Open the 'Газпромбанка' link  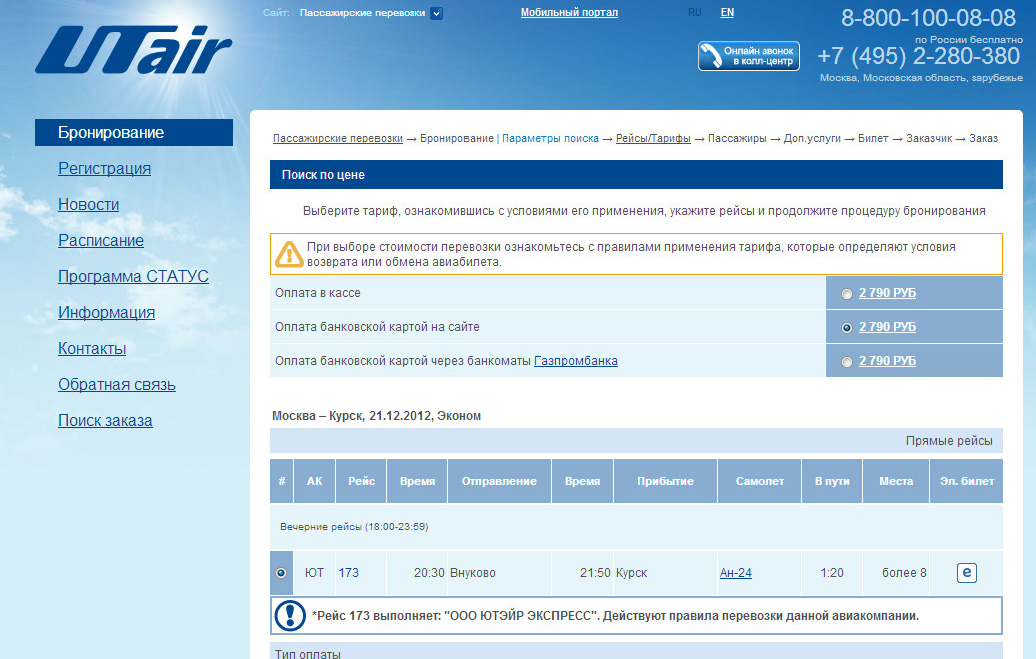[x=576, y=361]
